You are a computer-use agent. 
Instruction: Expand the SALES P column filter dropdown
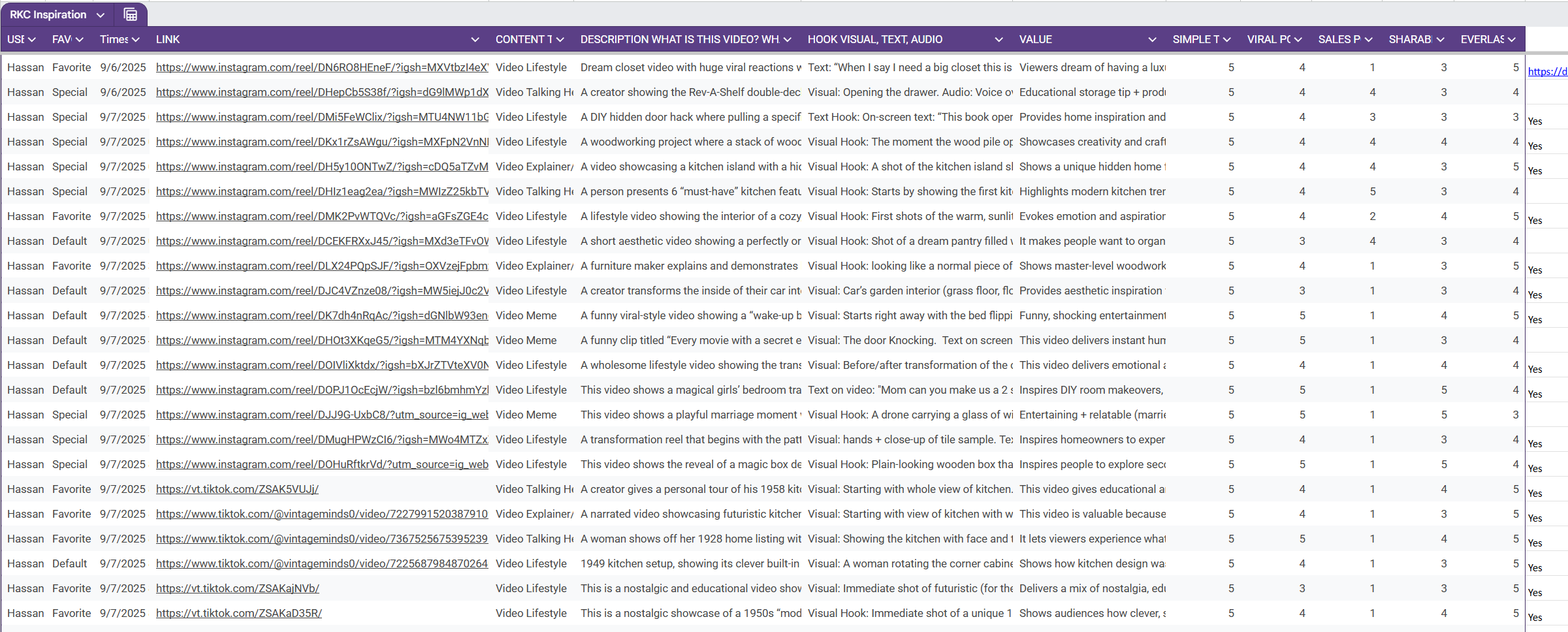[1369, 40]
